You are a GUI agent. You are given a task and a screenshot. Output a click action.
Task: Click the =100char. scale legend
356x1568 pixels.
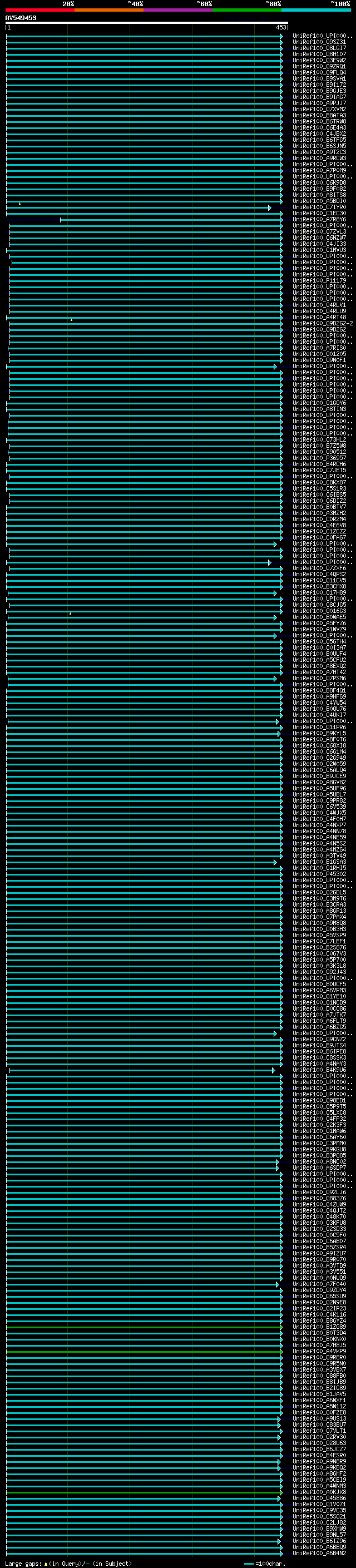click(x=265, y=1563)
